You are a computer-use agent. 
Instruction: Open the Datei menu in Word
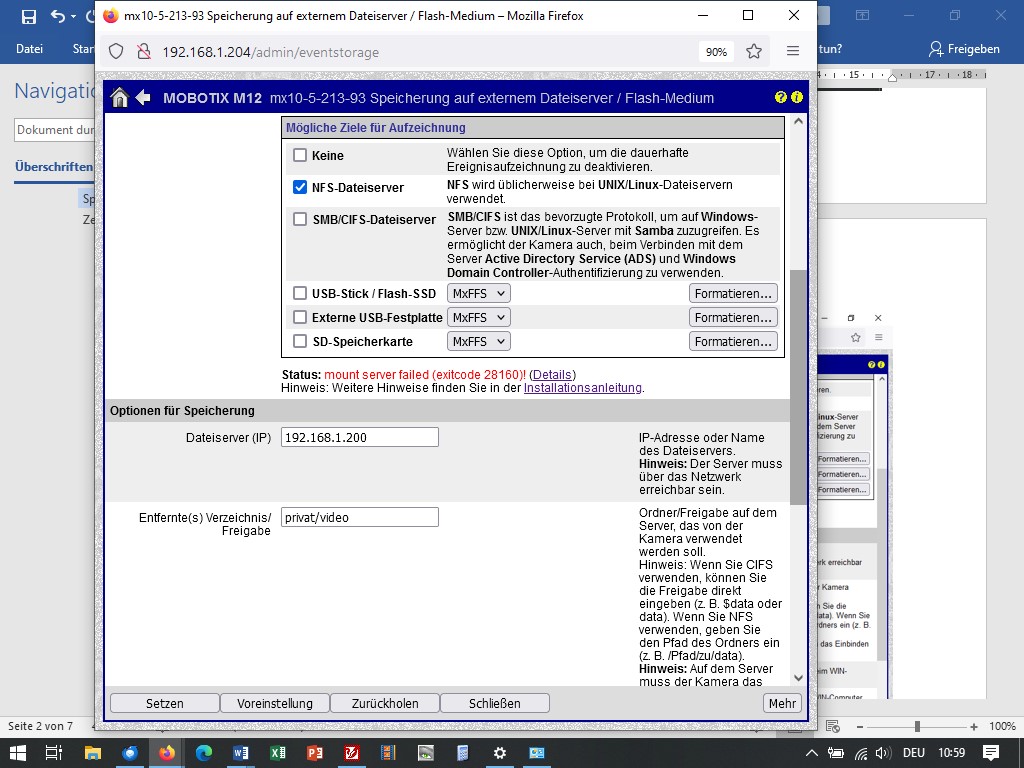[29, 49]
